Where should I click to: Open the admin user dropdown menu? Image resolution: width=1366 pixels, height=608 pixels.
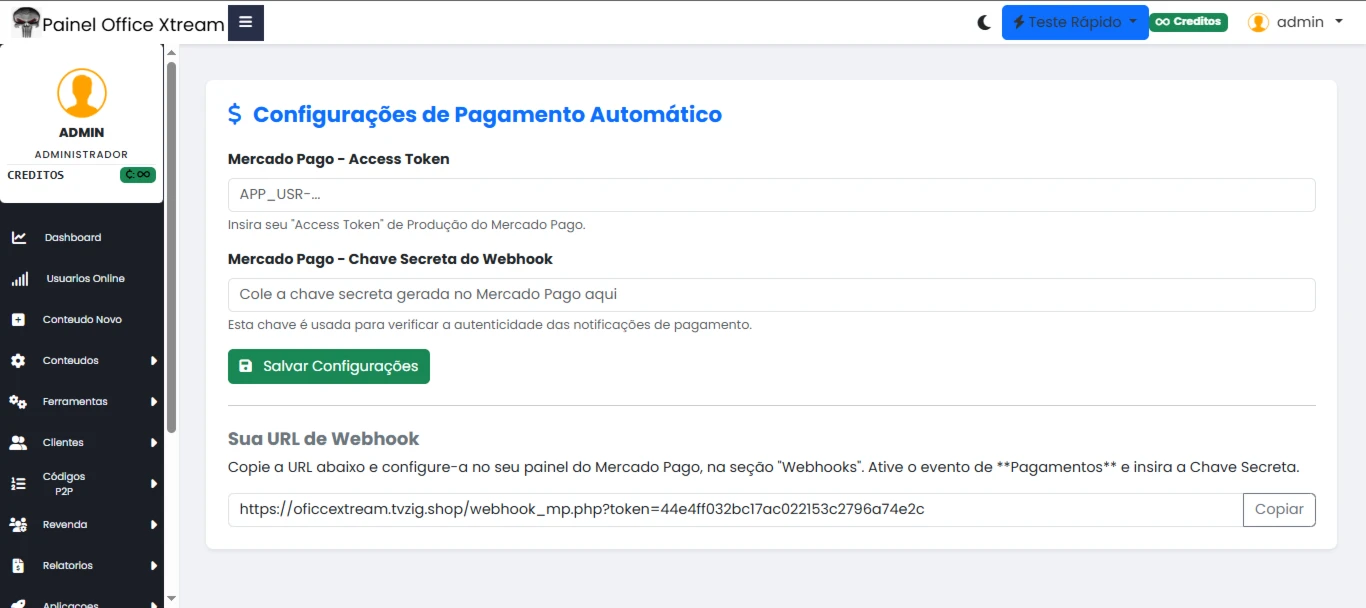[x=1295, y=22]
